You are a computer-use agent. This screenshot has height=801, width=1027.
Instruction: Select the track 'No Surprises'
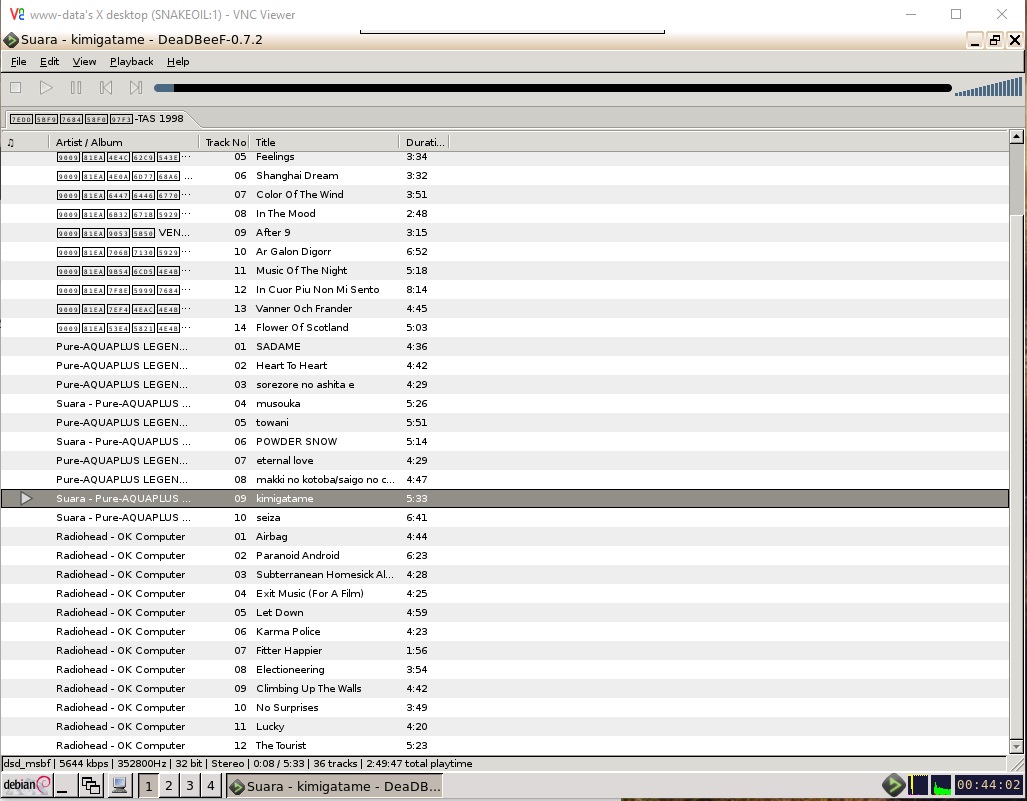tap(504, 707)
